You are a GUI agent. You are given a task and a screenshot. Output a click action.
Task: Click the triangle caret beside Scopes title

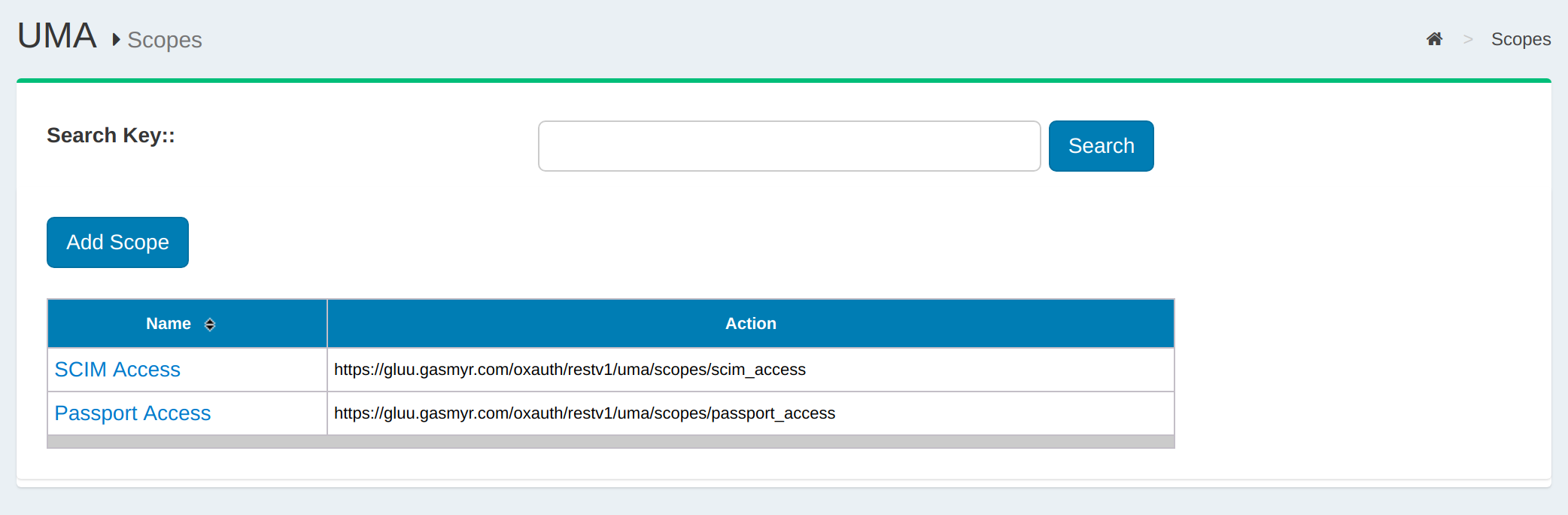click(116, 39)
